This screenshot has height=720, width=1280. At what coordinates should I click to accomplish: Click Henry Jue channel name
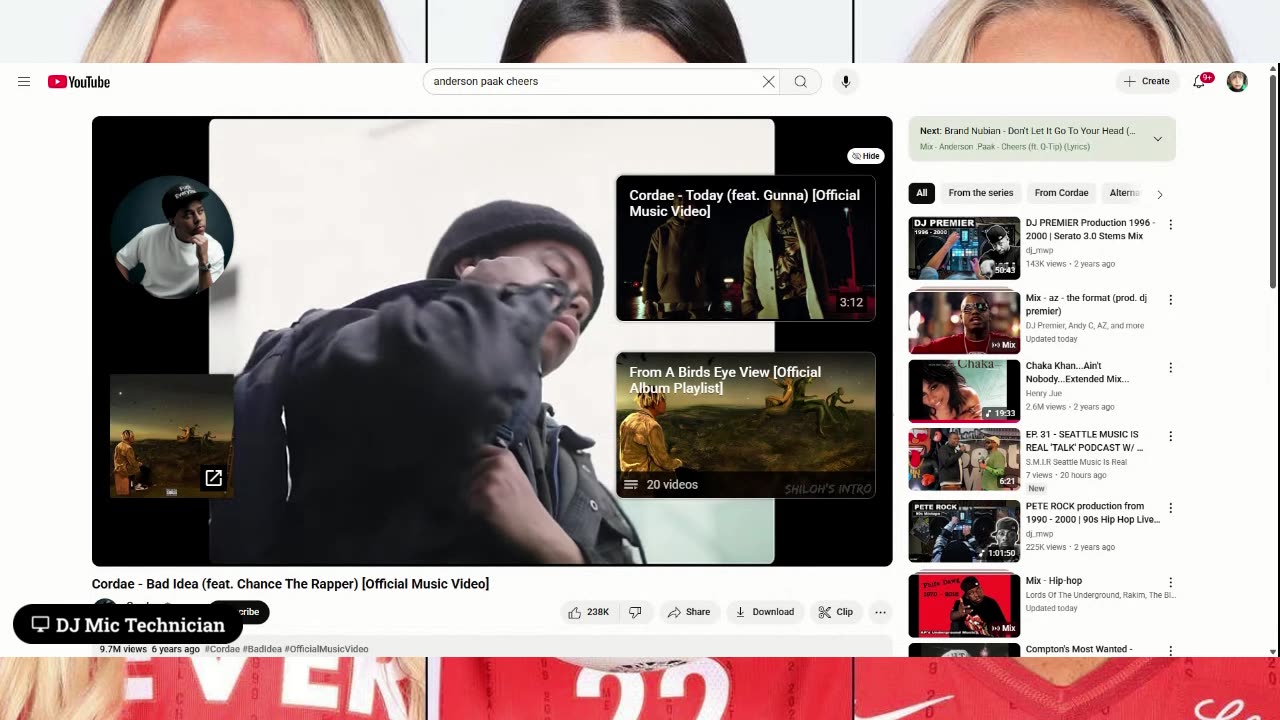[x=1044, y=393]
